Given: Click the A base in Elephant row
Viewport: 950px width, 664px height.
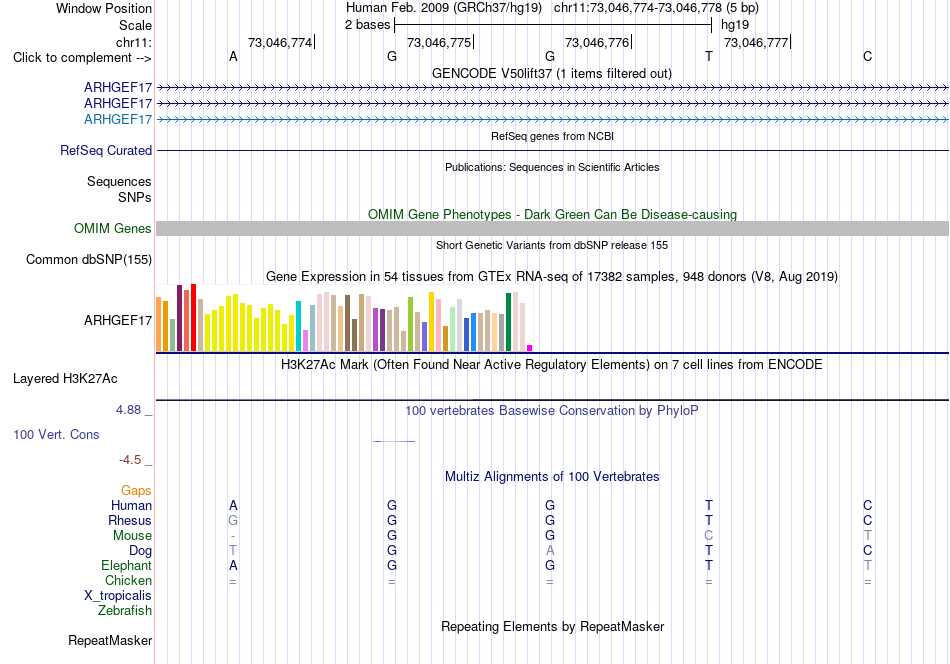Looking at the screenshot, I should [233, 565].
